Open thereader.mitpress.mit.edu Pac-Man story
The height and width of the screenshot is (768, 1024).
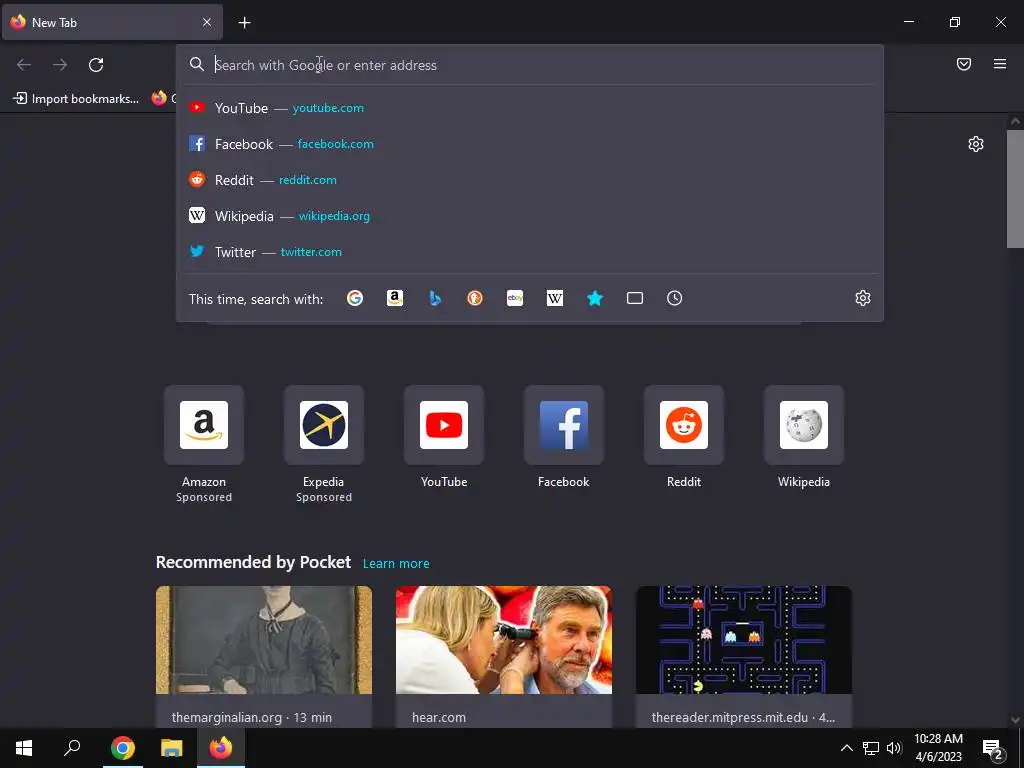tap(744, 656)
